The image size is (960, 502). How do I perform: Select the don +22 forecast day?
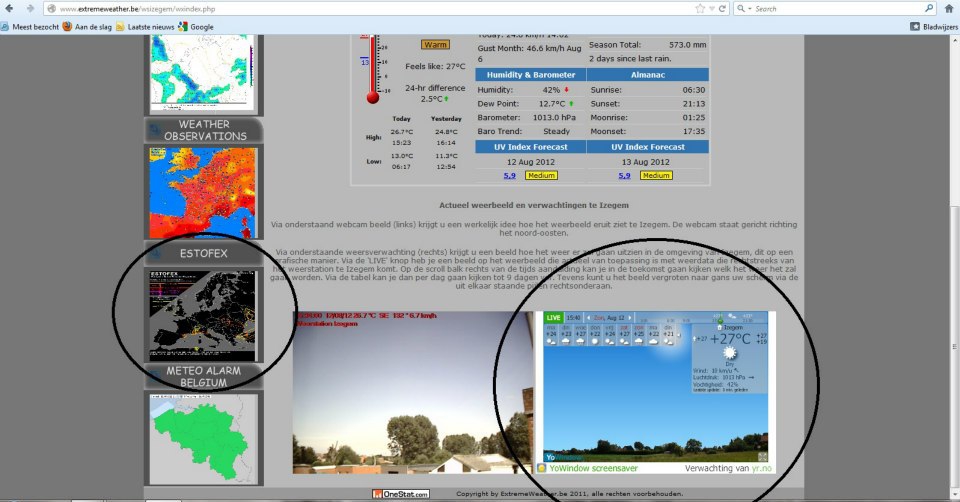(594, 335)
